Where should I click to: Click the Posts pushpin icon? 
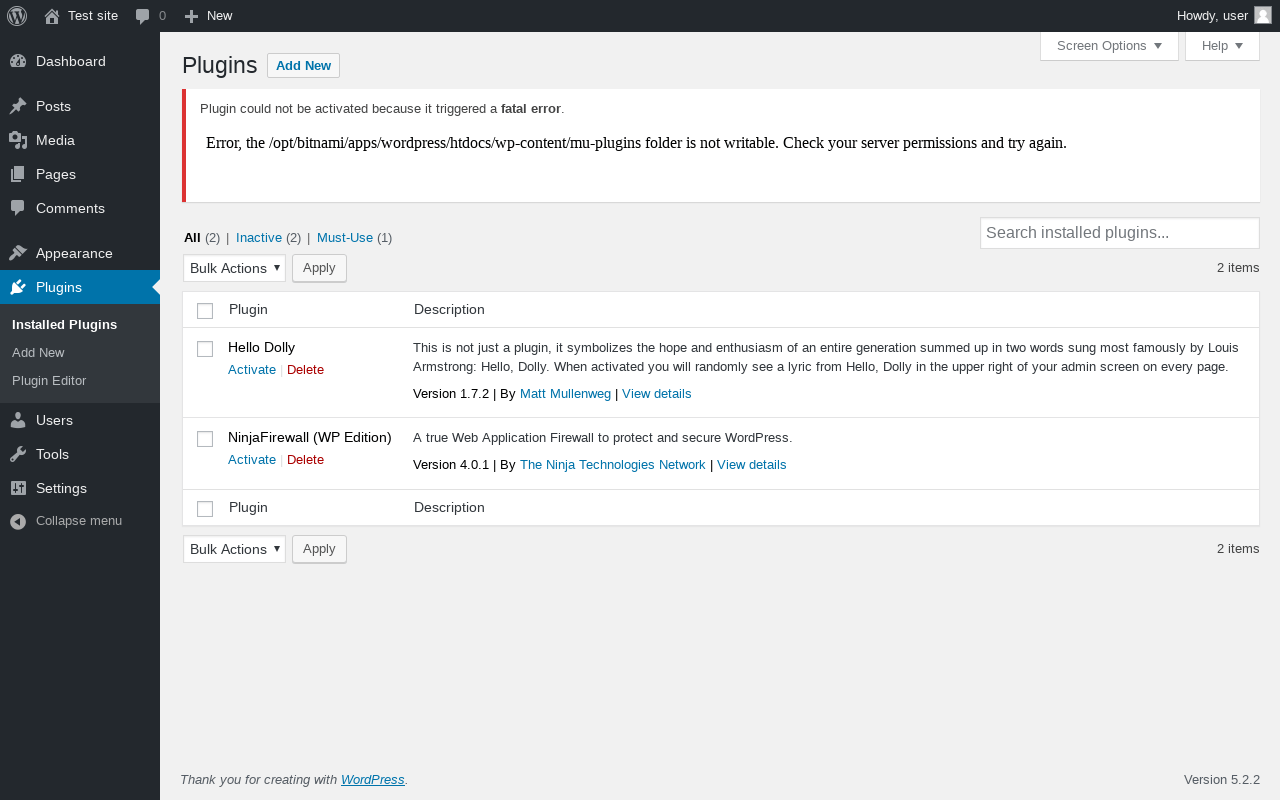click(x=18, y=106)
